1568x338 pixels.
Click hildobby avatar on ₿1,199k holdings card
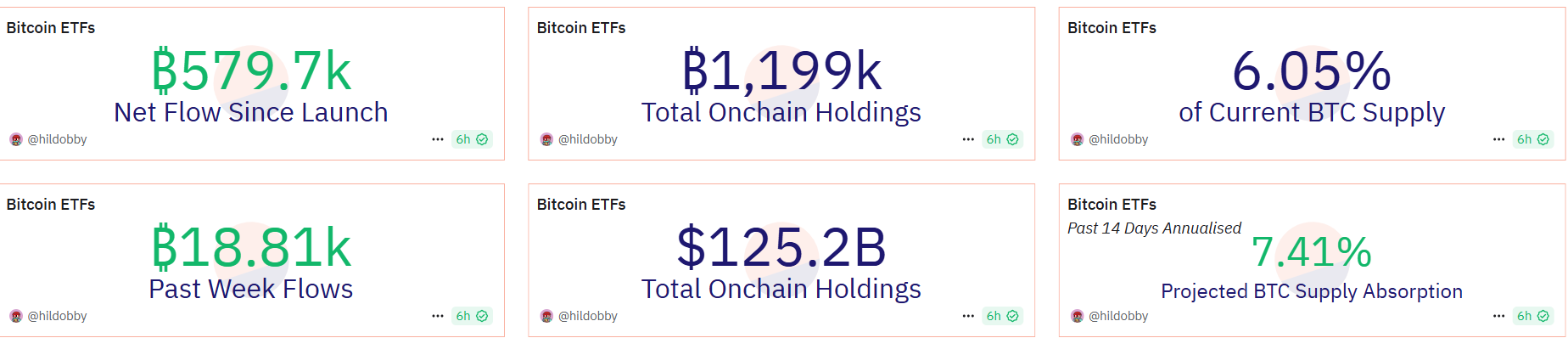[x=546, y=139]
